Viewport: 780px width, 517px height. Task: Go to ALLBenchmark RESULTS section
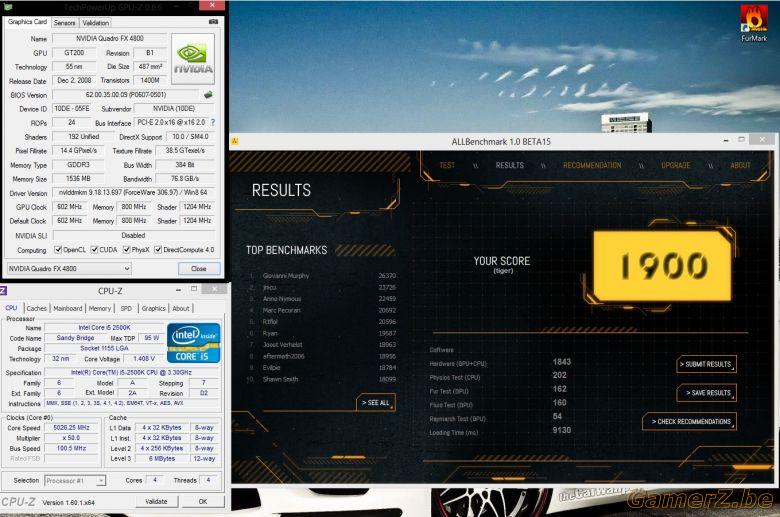click(x=509, y=165)
